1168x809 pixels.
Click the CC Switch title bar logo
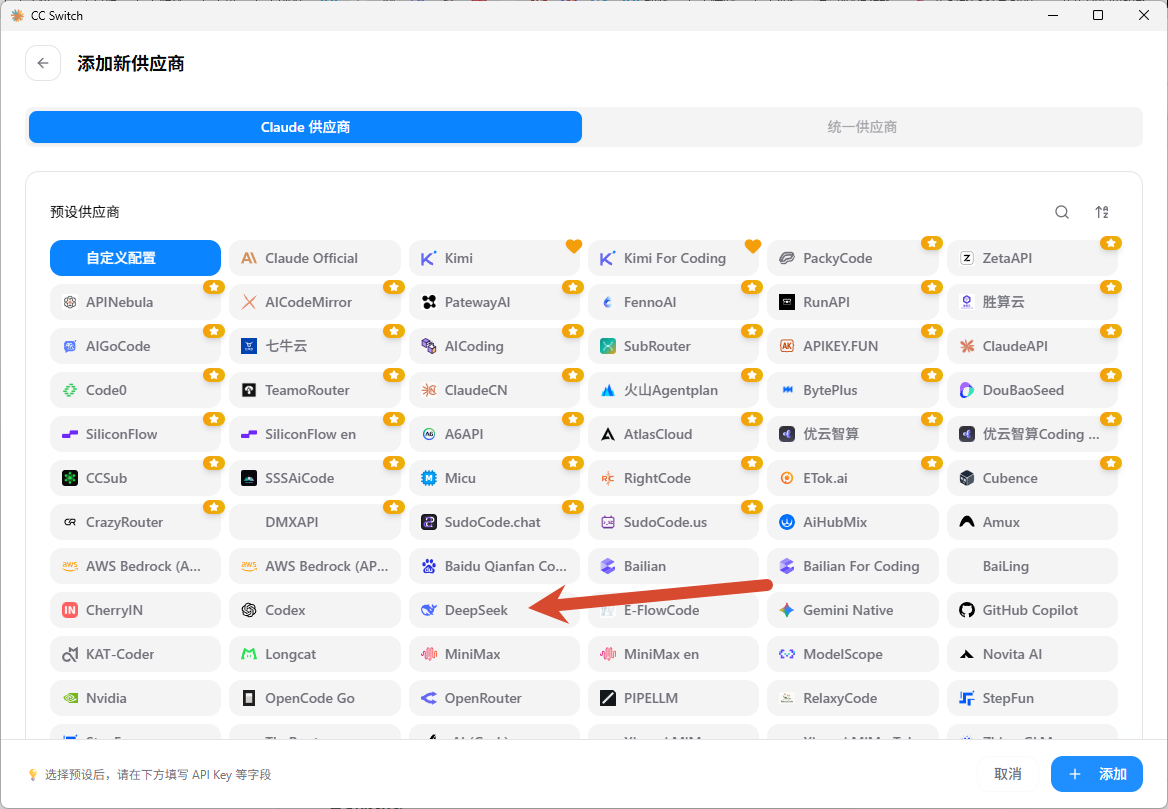tap(17, 15)
